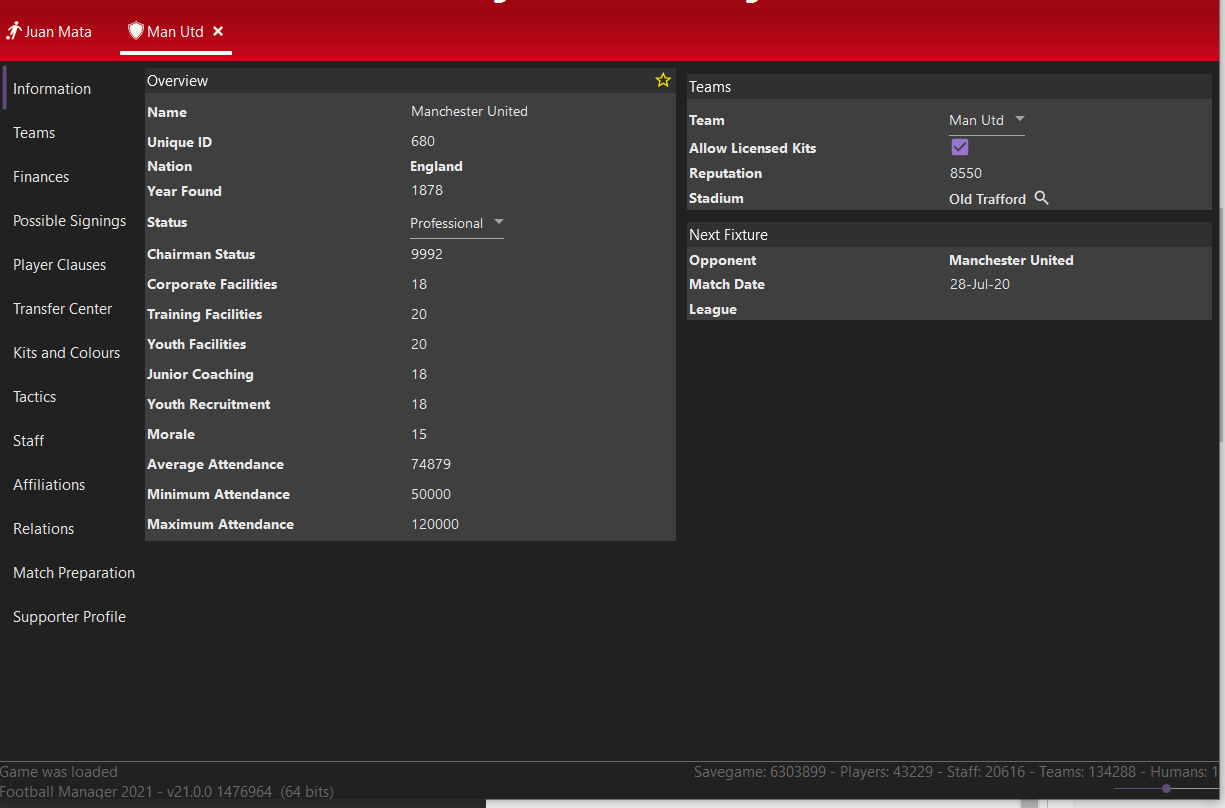Adjust the zoom slider handle in status bar

point(1166,788)
